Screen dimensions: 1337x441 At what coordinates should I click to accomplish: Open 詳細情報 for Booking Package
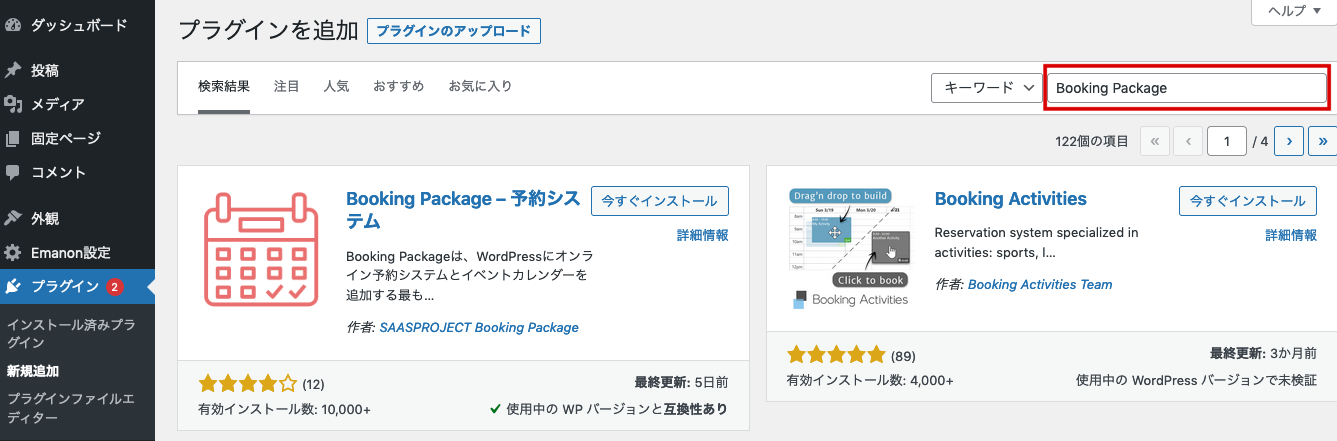[x=702, y=236]
